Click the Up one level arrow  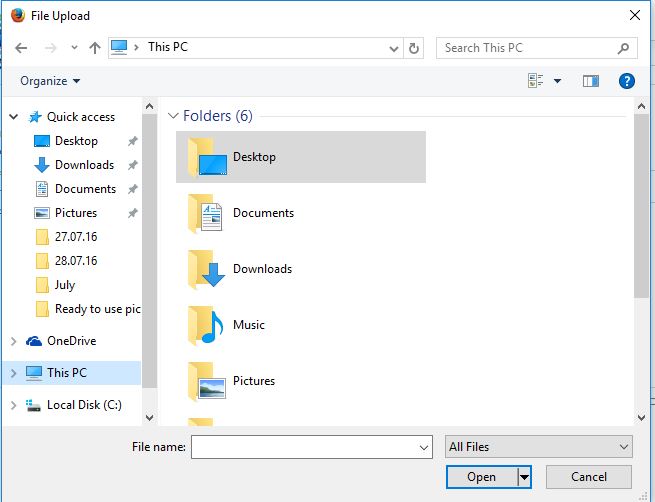[95, 48]
